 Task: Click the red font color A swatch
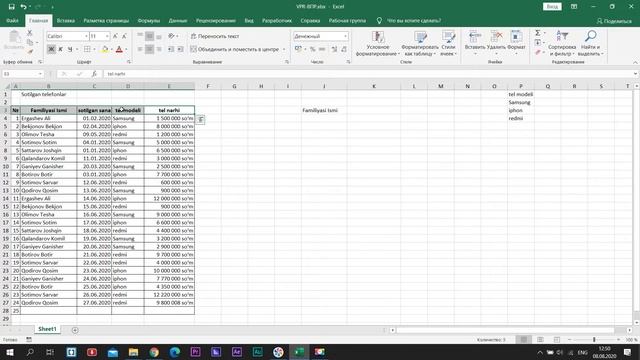point(119,49)
